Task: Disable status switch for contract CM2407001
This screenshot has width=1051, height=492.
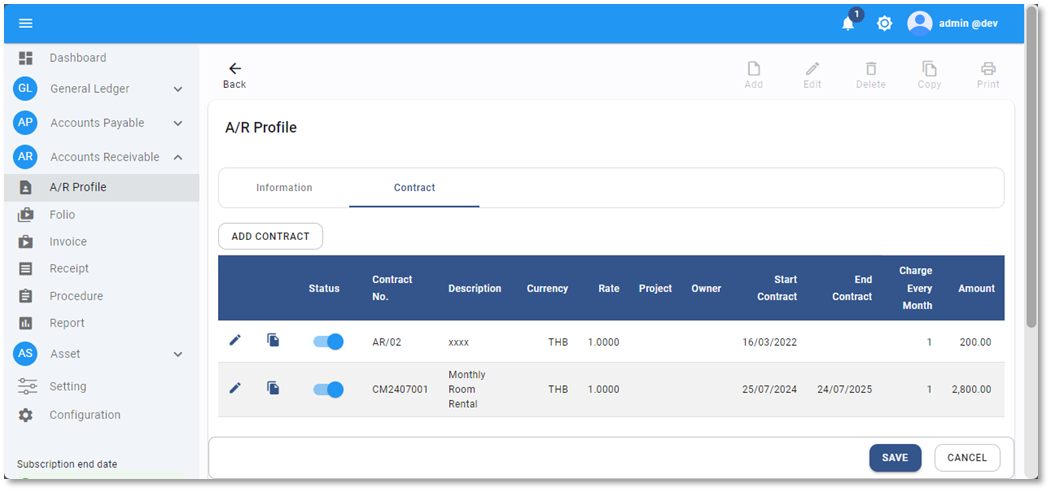Action: (328, 389)
